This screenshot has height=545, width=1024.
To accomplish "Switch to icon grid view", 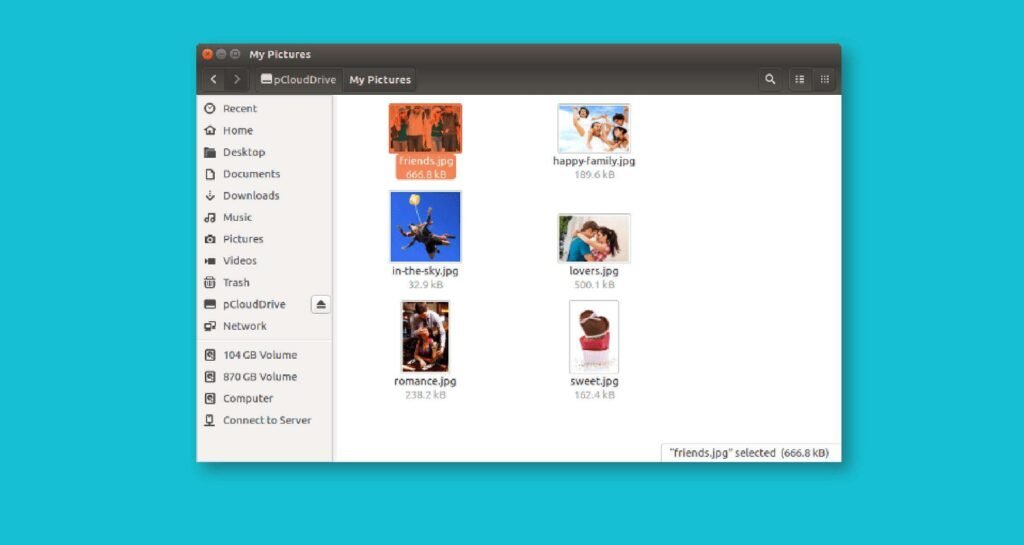I will point(825,80).
